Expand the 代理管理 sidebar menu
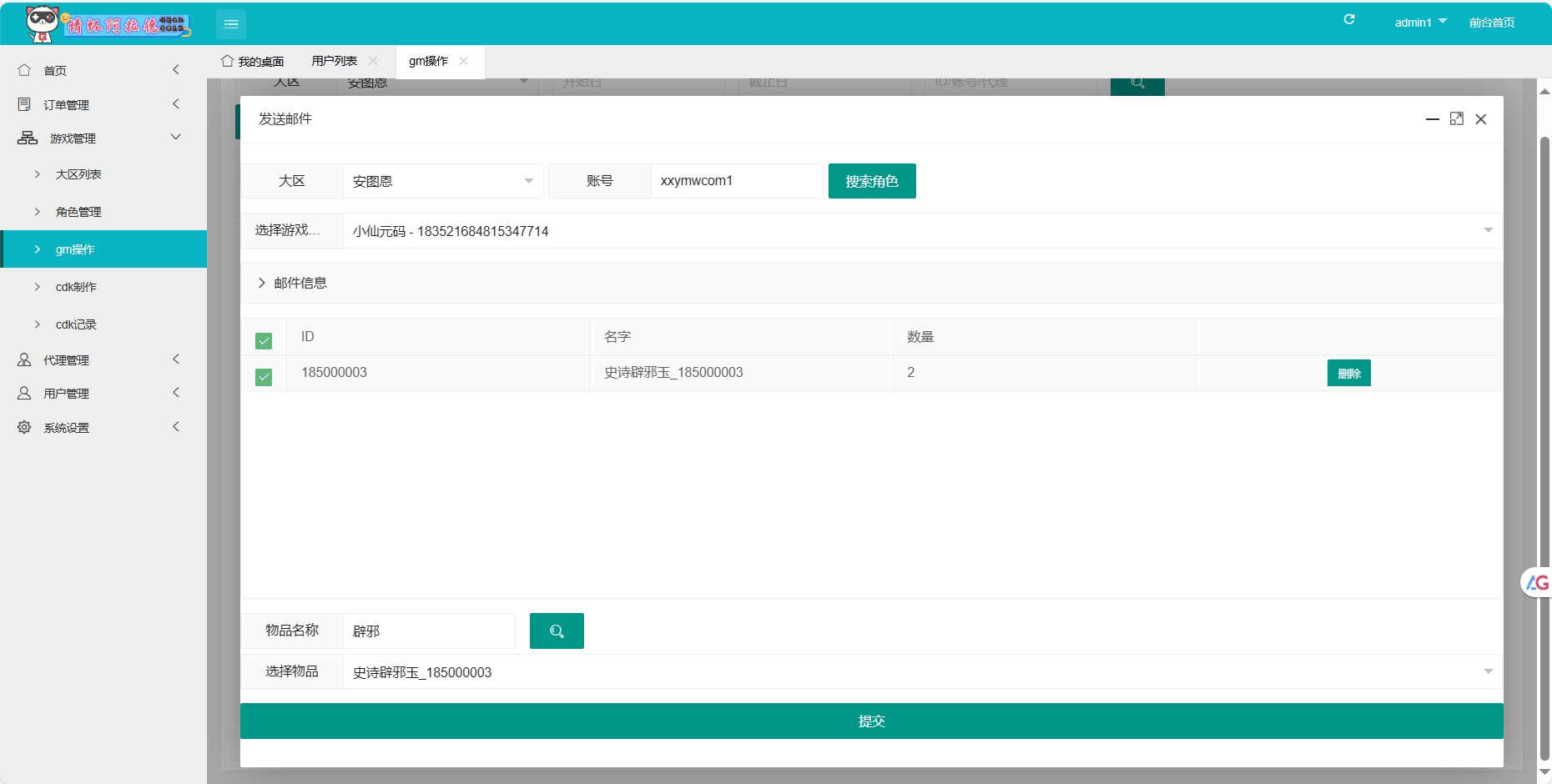Image resolution: width=1552 pixels, height=784 pixels. point(103,359)
